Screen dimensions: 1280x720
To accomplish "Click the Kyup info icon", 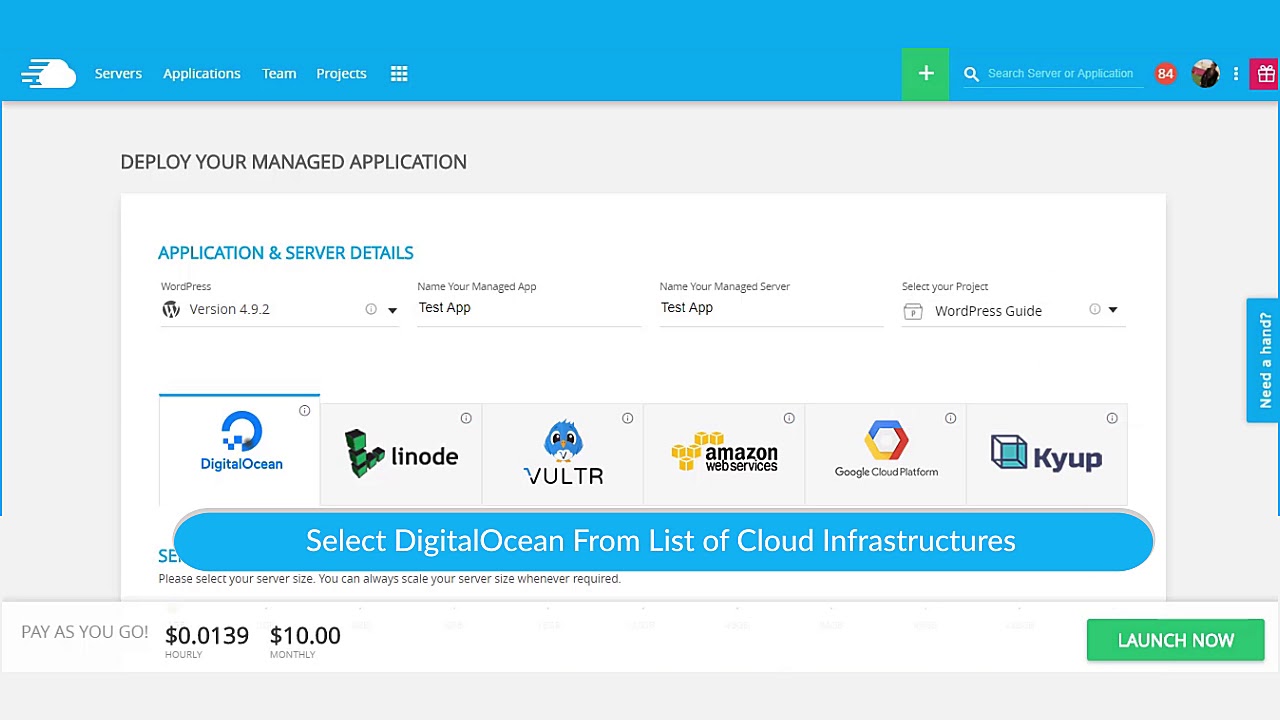I will click(x=1112, y=418).
